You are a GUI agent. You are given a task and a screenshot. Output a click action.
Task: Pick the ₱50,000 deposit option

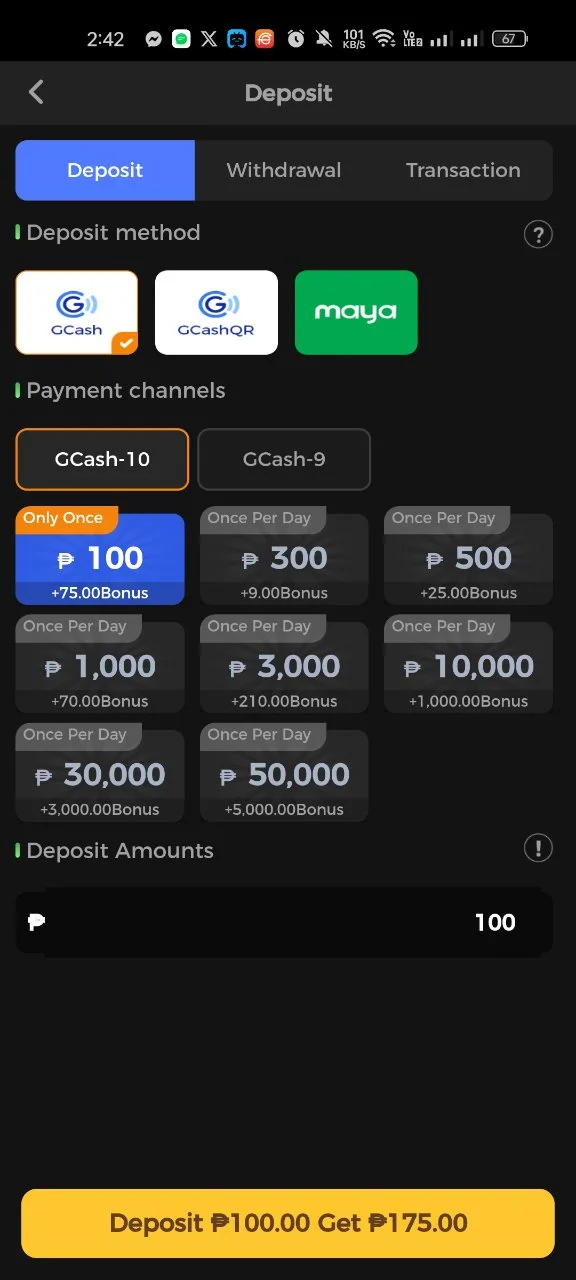point(284,775)
